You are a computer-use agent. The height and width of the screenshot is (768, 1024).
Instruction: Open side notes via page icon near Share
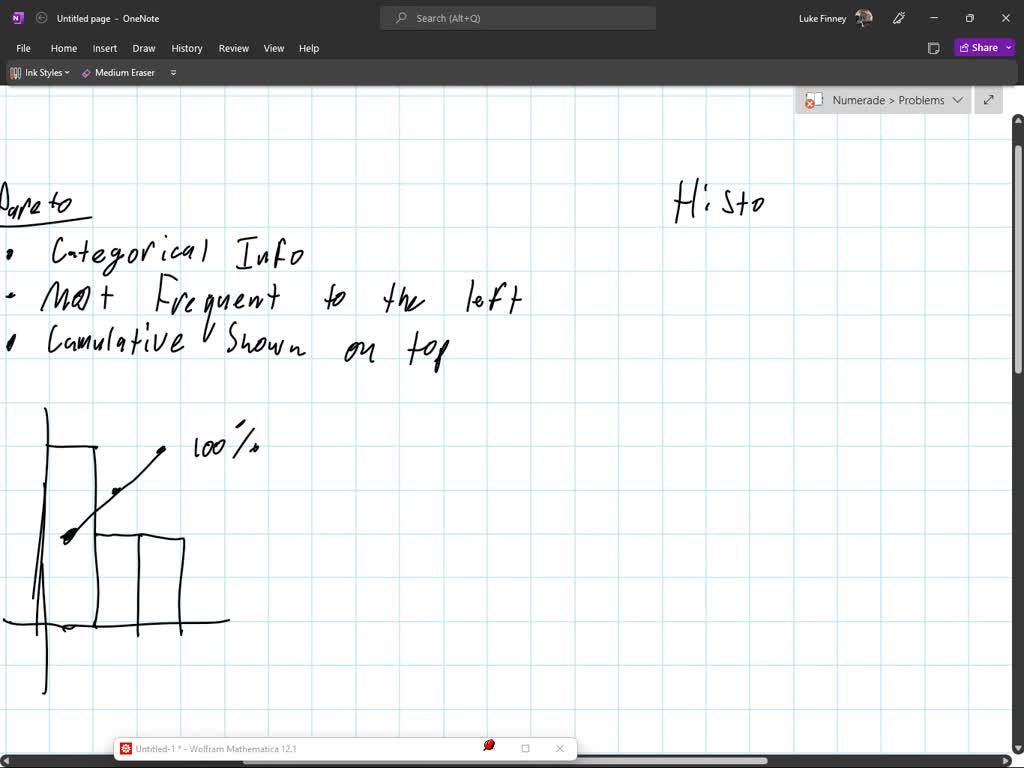pyautogui.click(x=933, y=47)
